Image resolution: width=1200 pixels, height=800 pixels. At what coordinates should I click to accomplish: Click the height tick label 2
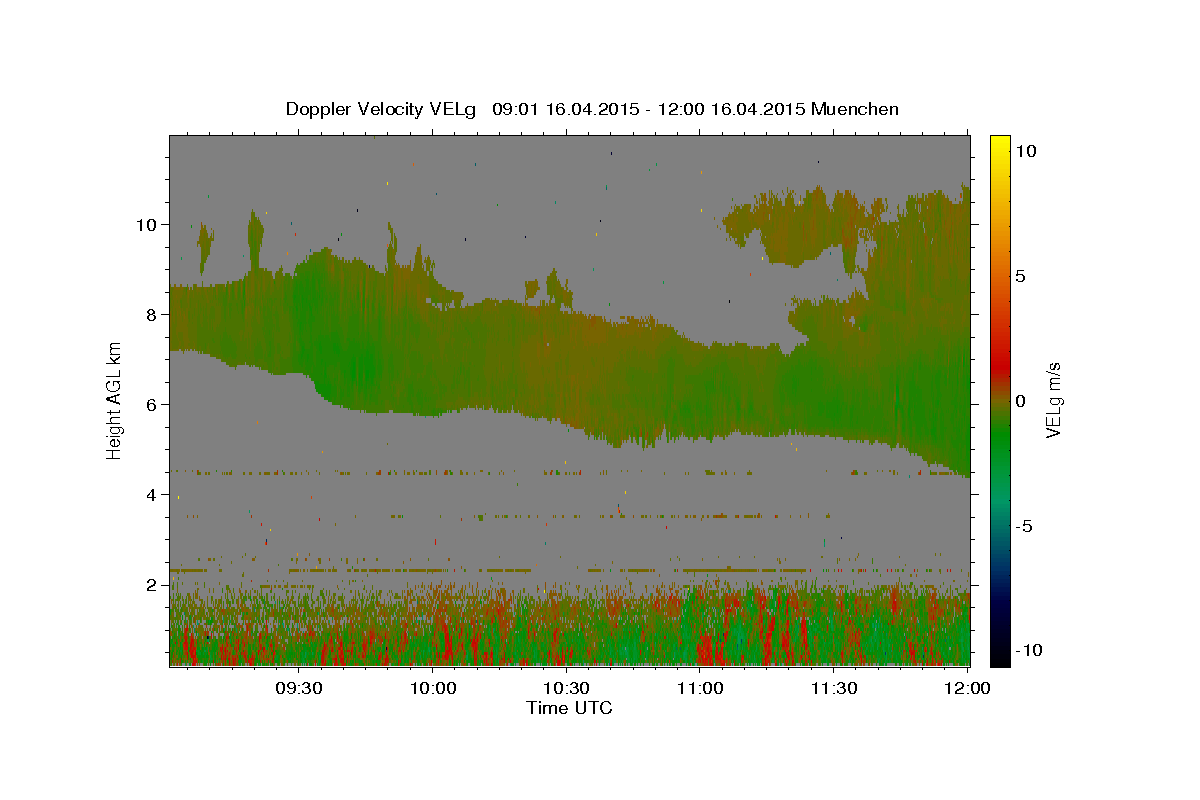point(150,584)
